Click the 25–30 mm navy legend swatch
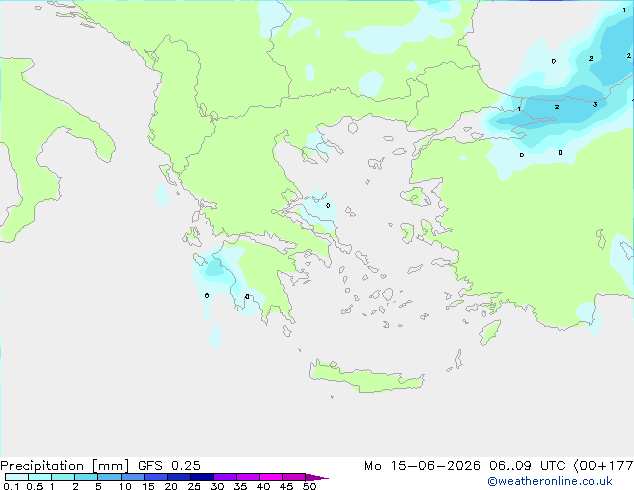The image size is (634, 490). click(201, 477)
